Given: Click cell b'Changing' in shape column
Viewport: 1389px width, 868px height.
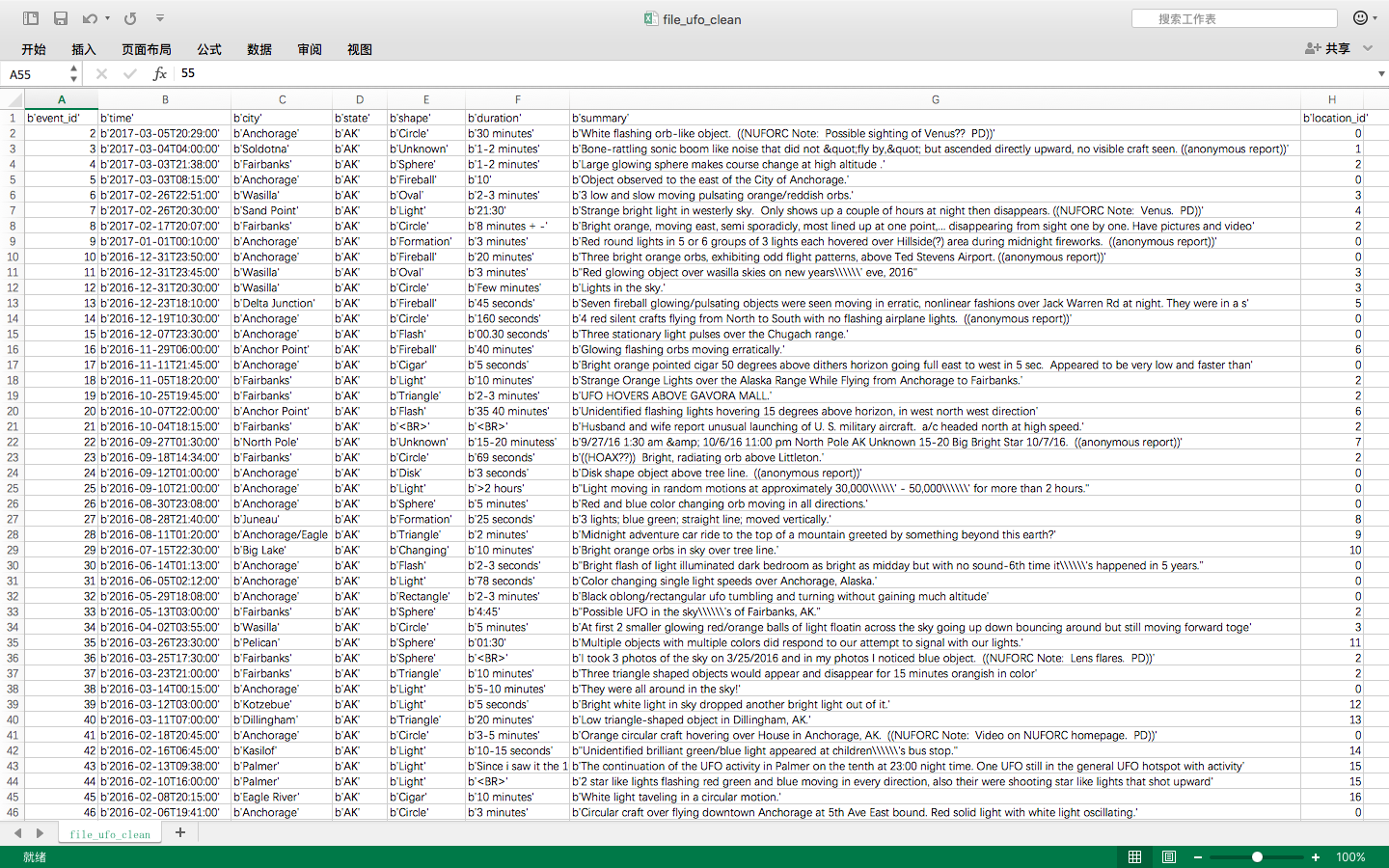Looking at the screenshot, I should pos(426,550).
